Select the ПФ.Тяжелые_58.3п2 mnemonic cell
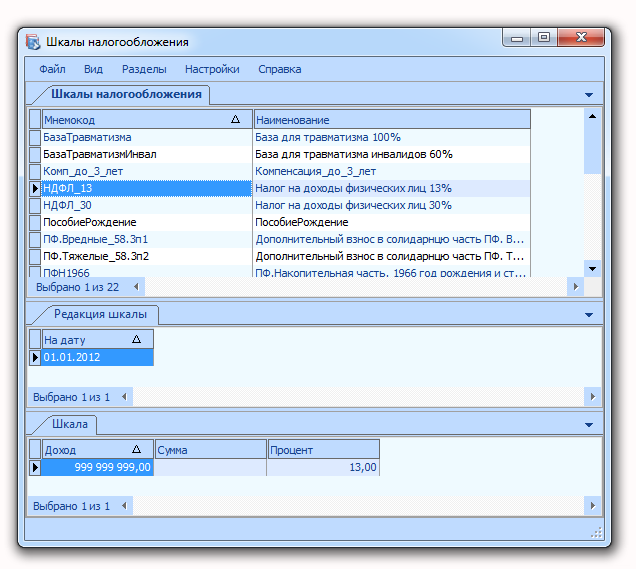636x569 pixels. pyautogui.click(x=147, y=257)
